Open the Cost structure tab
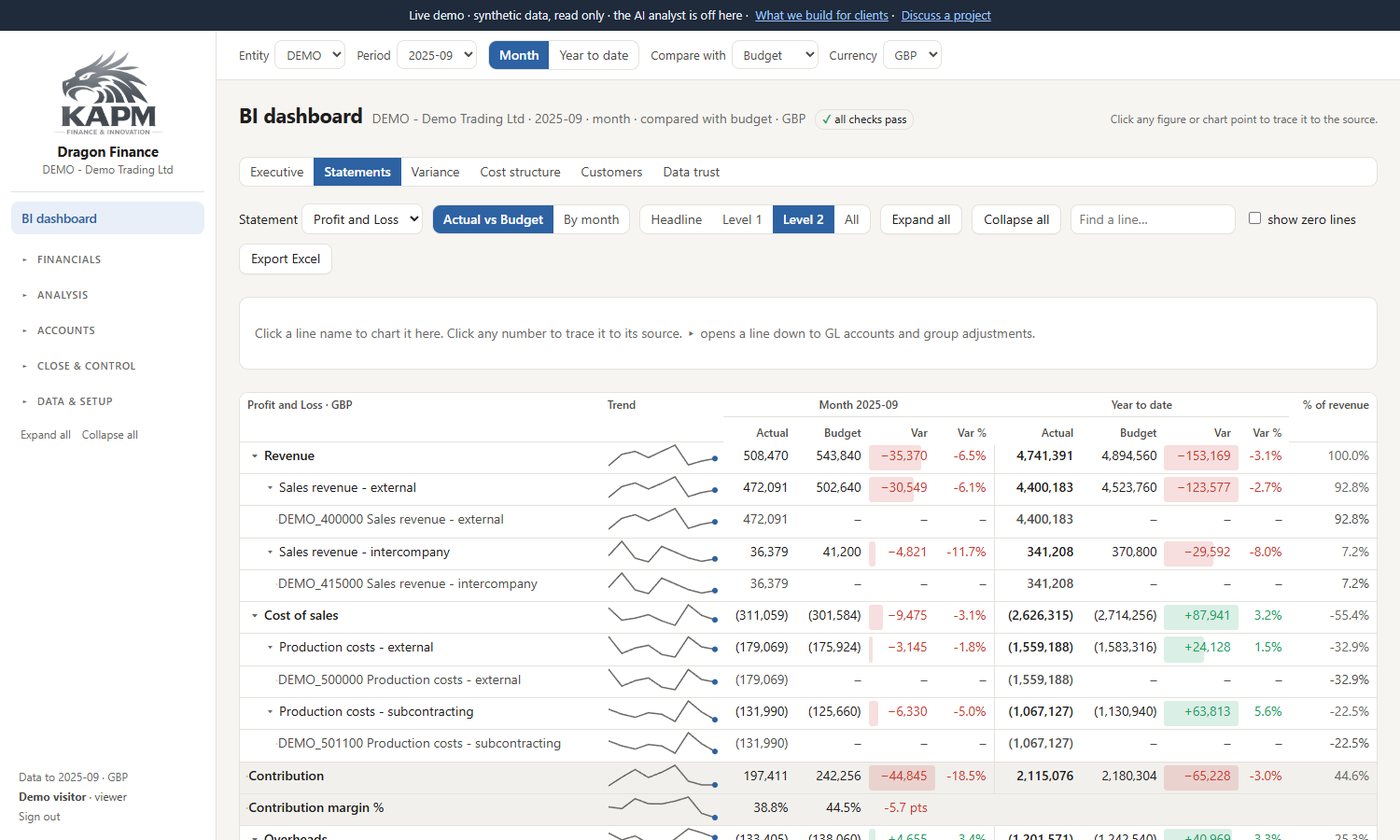This screenshot has width=1400, height=840. (520, 172)
